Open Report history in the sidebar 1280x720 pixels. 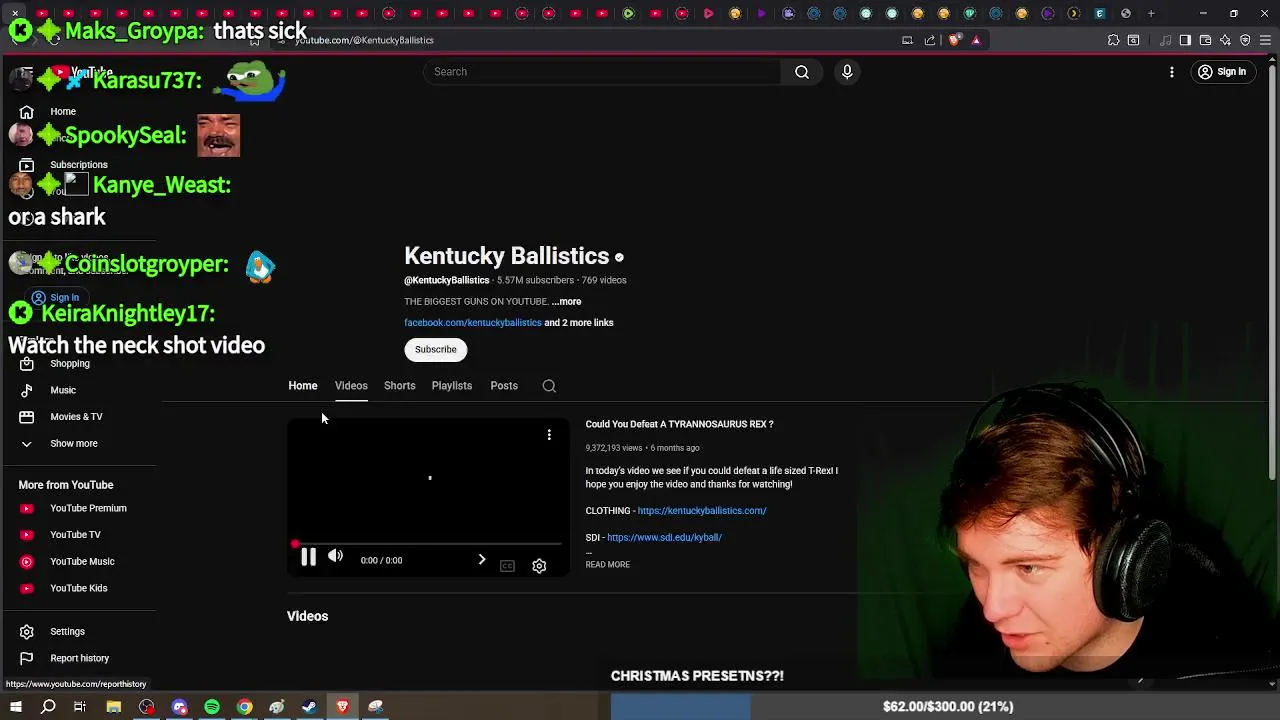tap(80, 658)
